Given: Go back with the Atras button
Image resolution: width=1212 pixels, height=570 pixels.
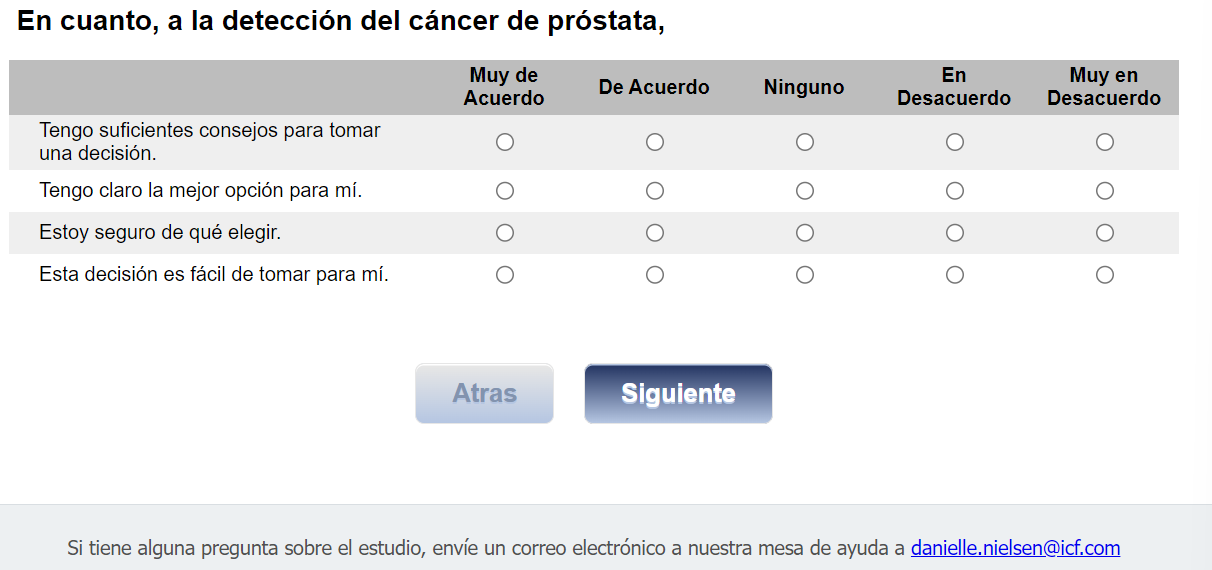Looking at the screenshot, I should coord(484,393).
